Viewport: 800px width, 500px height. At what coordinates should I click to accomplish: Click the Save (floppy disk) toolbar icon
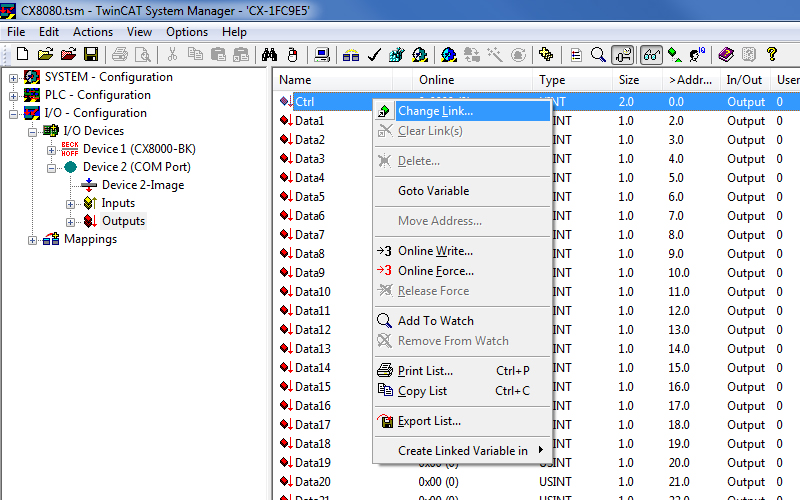pyautogui.click(x=91, y=54)
